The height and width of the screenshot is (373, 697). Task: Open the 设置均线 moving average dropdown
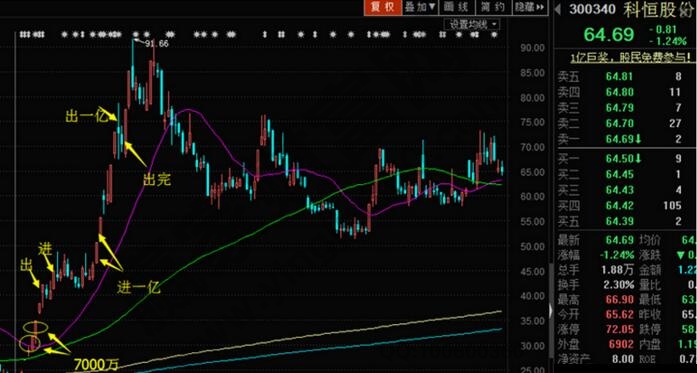click(473, 24)
